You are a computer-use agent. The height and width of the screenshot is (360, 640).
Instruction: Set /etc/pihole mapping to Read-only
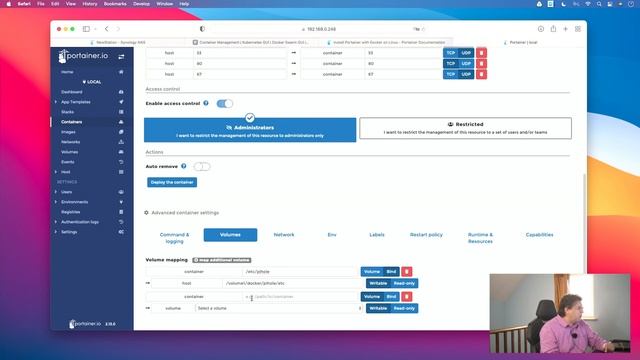tap(404, 283)
